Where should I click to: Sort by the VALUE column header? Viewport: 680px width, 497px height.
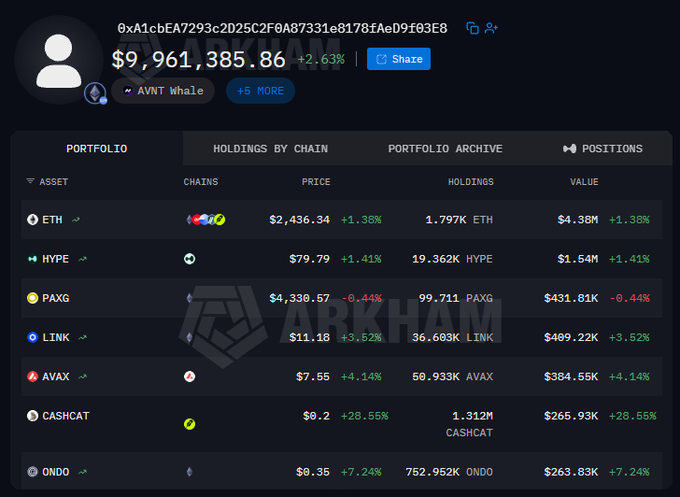point(584,182)
